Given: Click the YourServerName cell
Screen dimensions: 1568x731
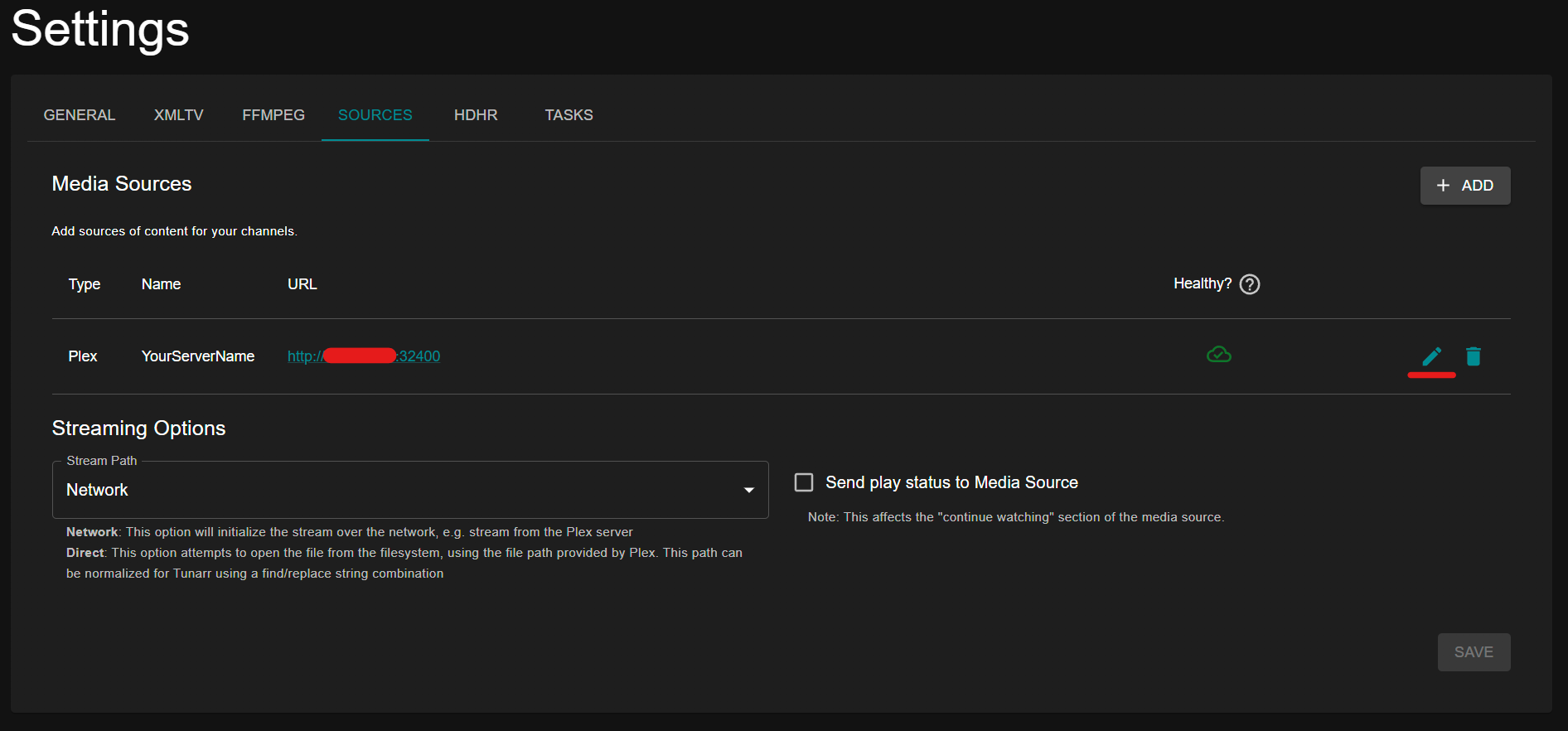Looking at the screenshot, I should [198, 356].
